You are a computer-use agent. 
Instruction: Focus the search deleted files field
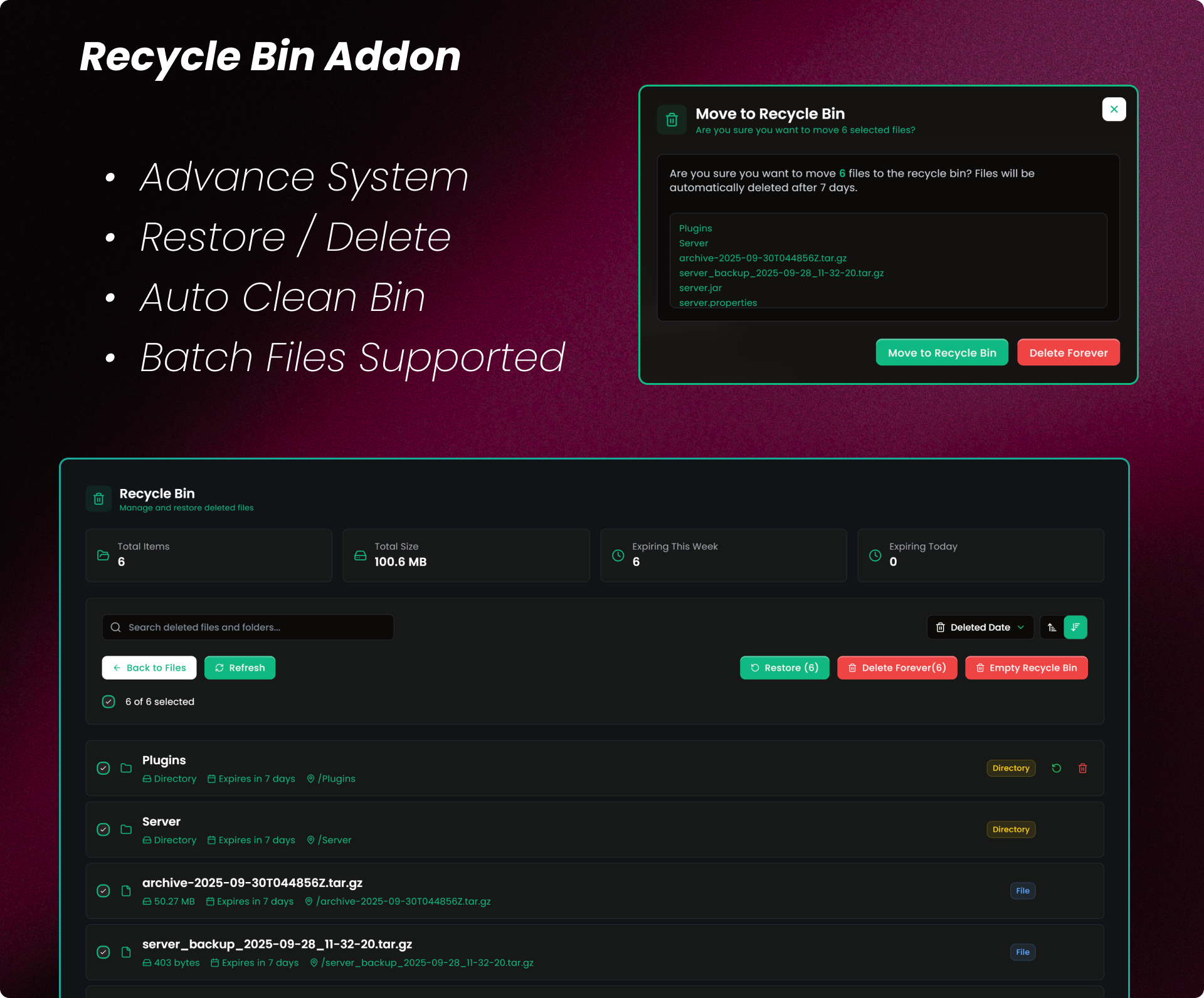click(248, 628)
